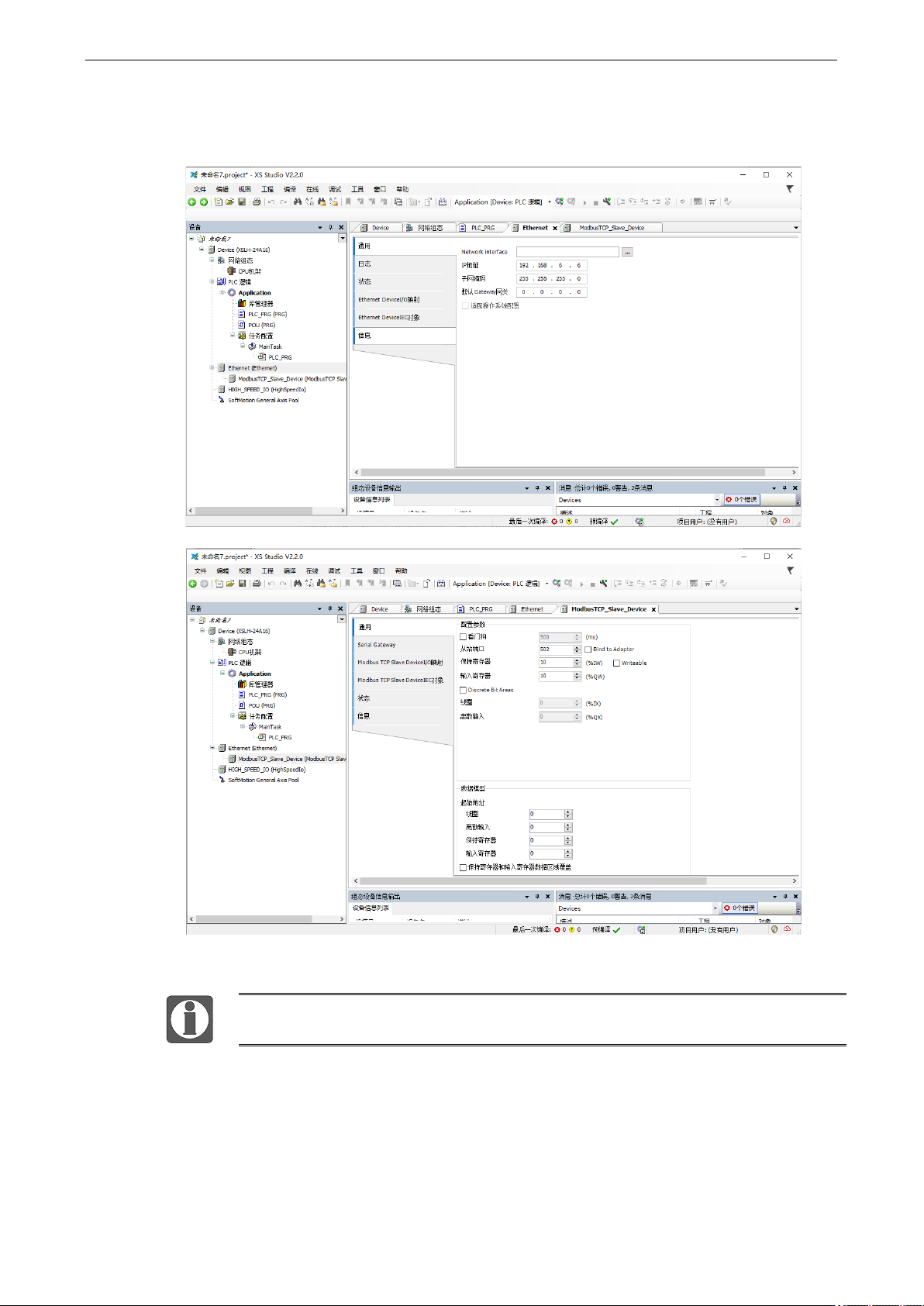Open the 在线 menu in the lower window
This screenshot has width=924, height=1306.
[312, 570]
